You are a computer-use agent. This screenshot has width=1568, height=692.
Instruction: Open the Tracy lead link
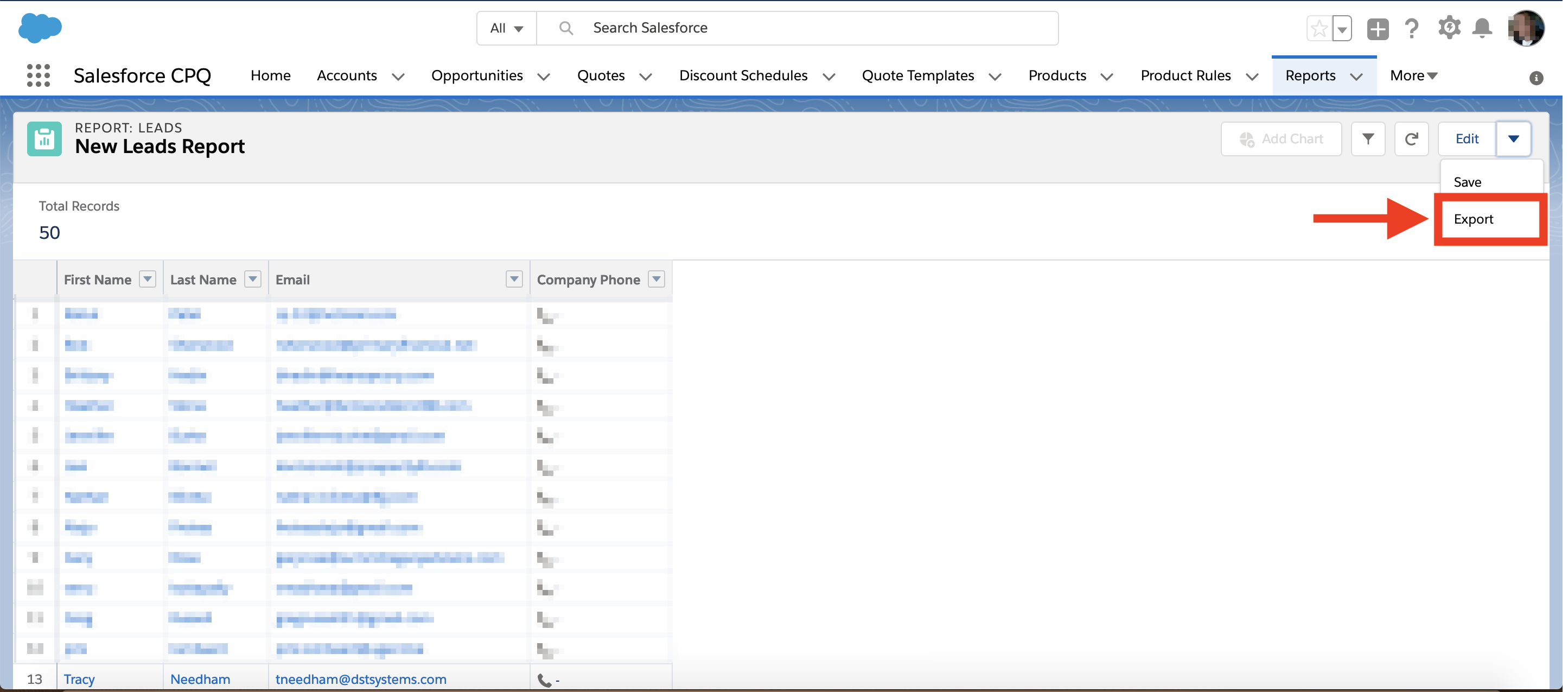click(x=79, y=678)
